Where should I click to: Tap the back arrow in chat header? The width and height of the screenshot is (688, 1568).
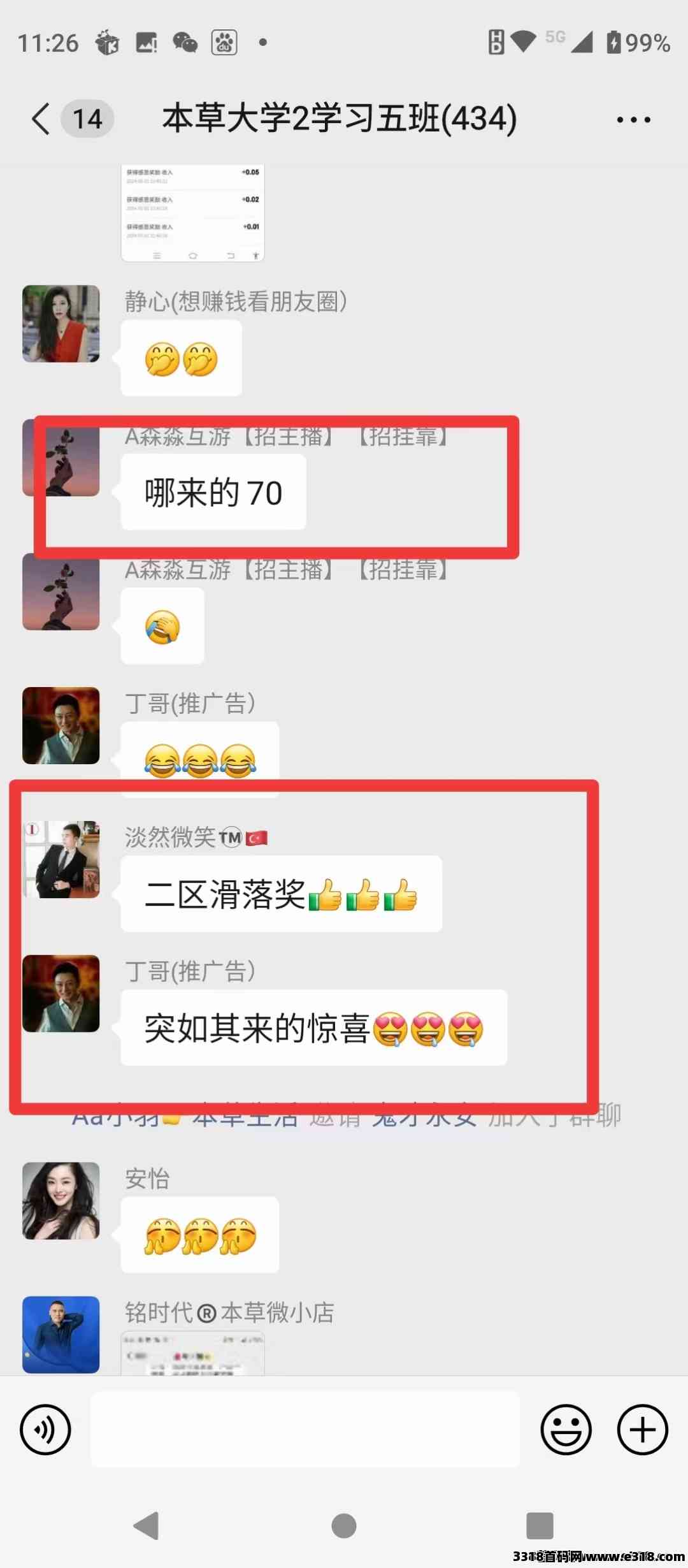click(41, 119)
